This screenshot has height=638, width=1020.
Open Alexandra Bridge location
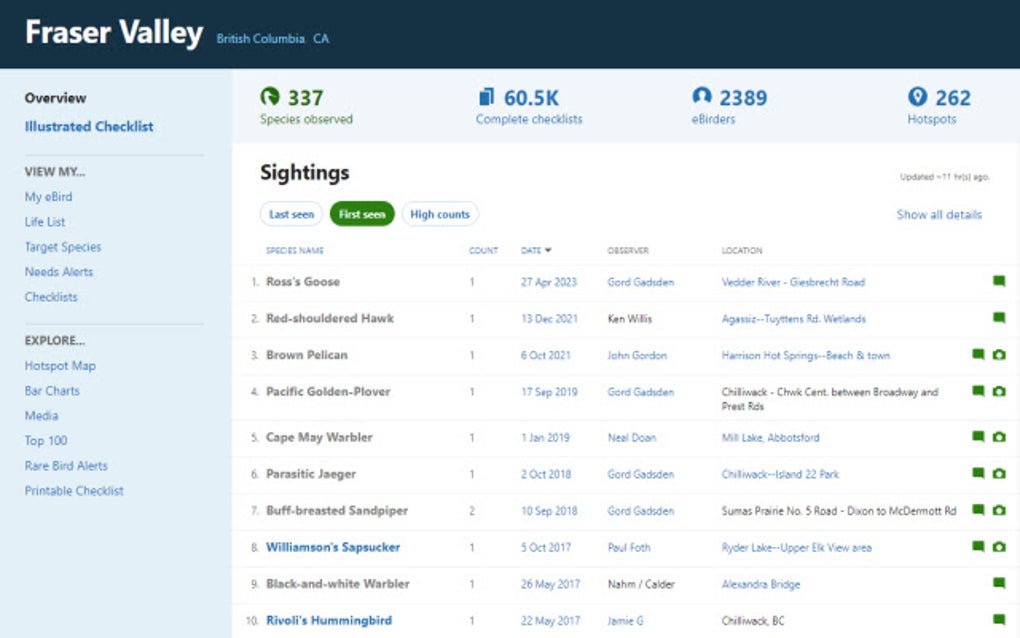tap(760, 584)
